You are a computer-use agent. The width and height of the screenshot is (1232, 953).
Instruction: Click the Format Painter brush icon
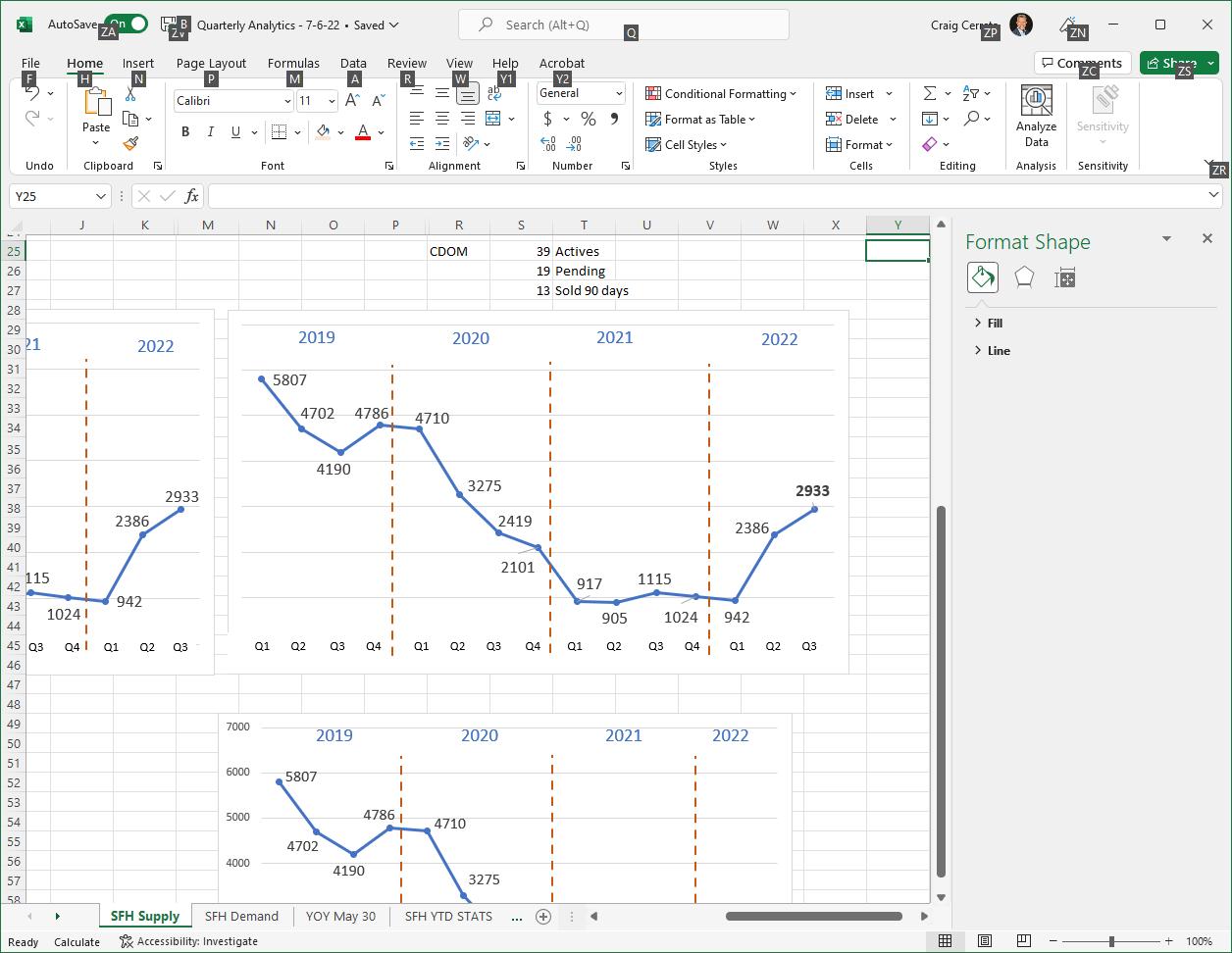coord(130,143)
